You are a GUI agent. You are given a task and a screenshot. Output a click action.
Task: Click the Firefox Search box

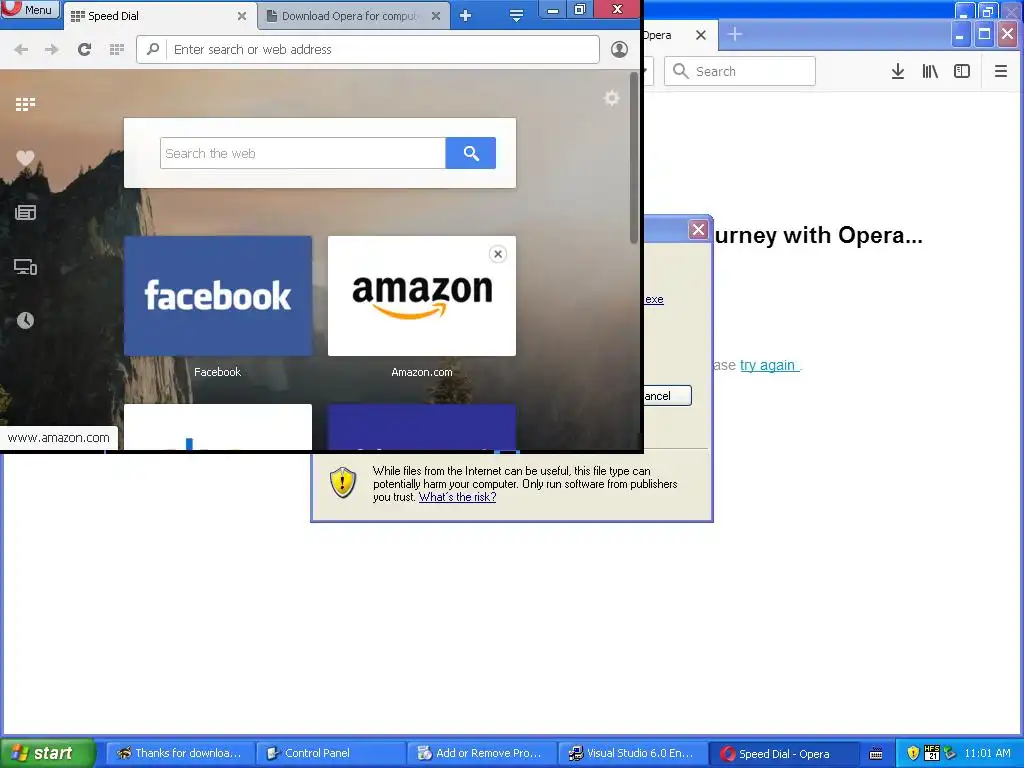click(740, 71)
